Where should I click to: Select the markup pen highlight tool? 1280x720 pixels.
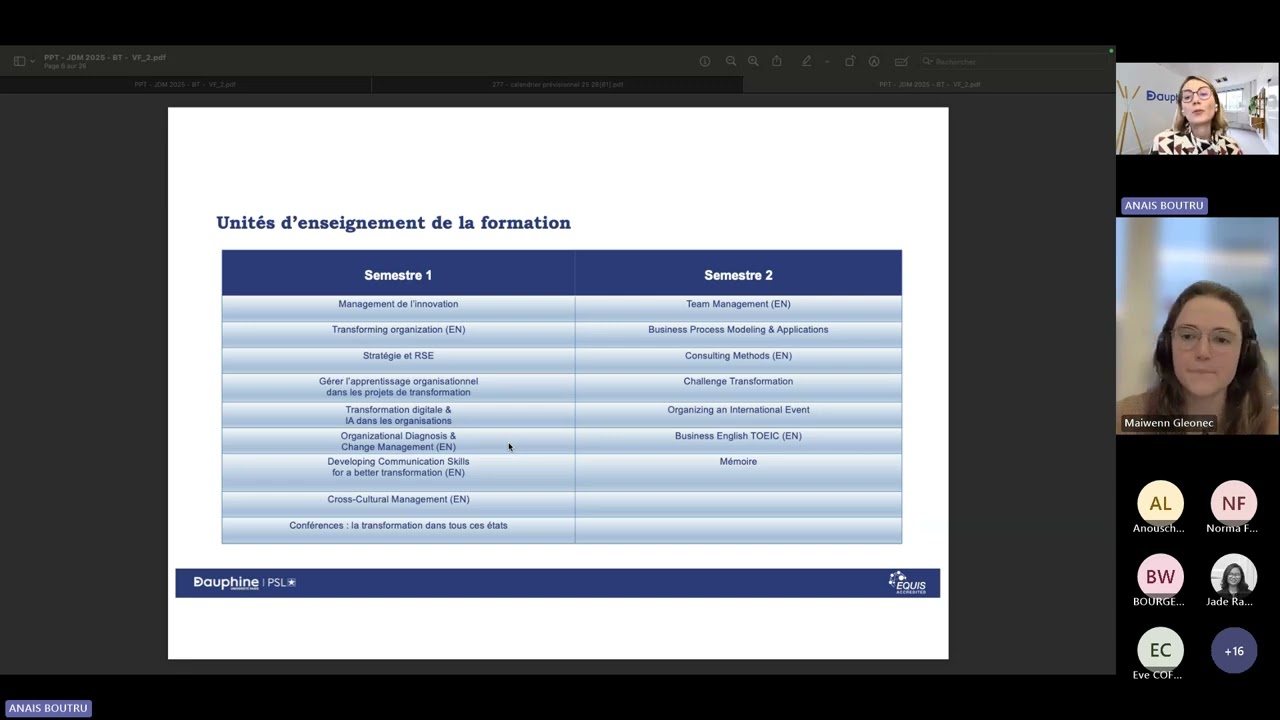pos(806,61)
